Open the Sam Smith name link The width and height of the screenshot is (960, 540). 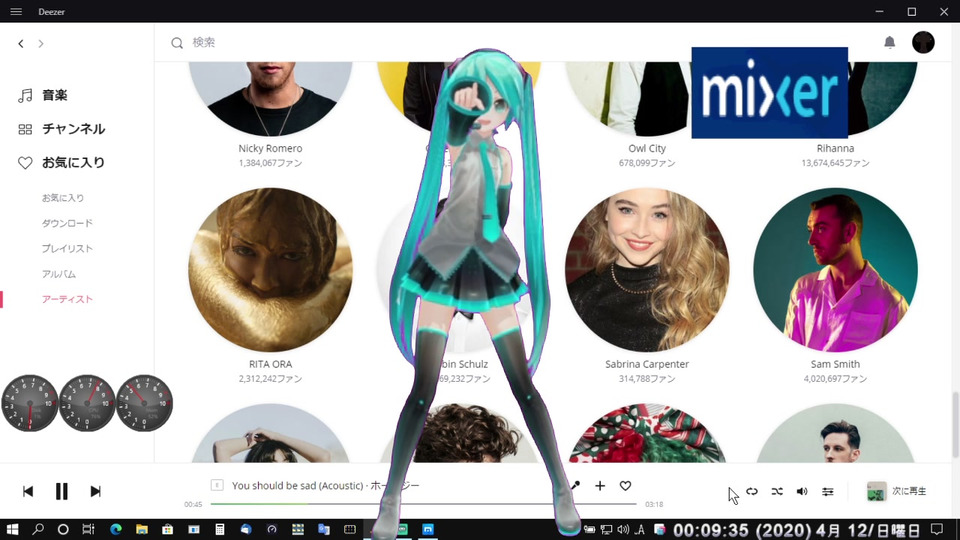coord(835,364)
